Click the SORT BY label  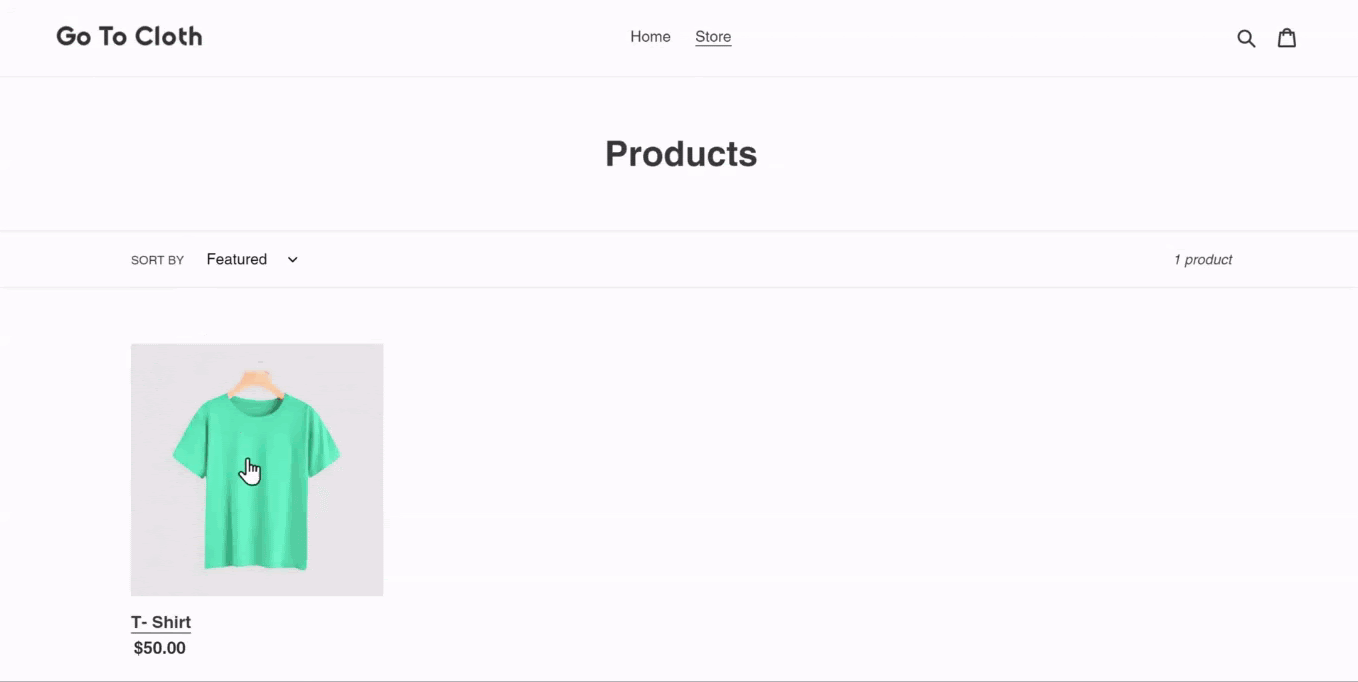[157, 260]
